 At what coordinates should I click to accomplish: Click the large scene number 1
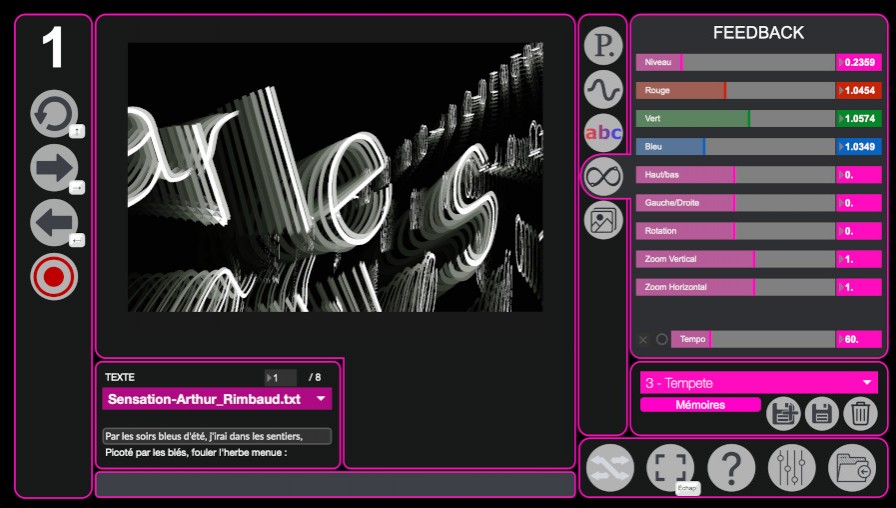point(53,48)
